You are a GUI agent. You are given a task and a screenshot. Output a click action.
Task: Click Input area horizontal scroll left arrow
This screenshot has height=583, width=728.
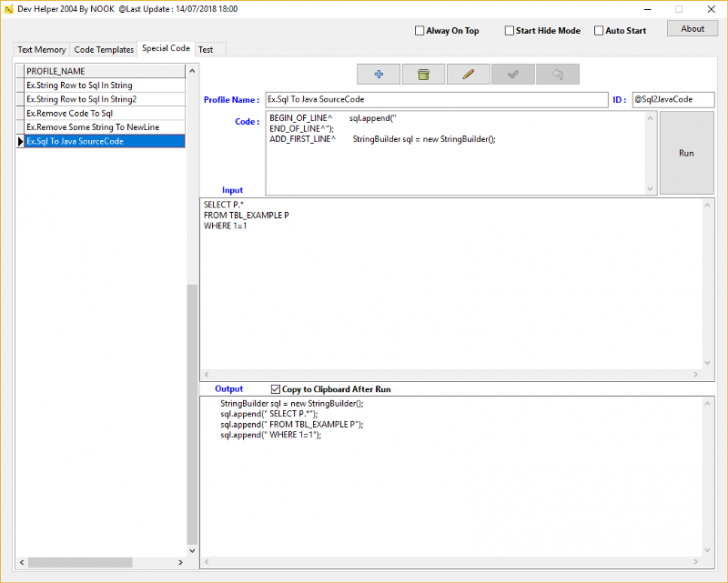(207, 374)
